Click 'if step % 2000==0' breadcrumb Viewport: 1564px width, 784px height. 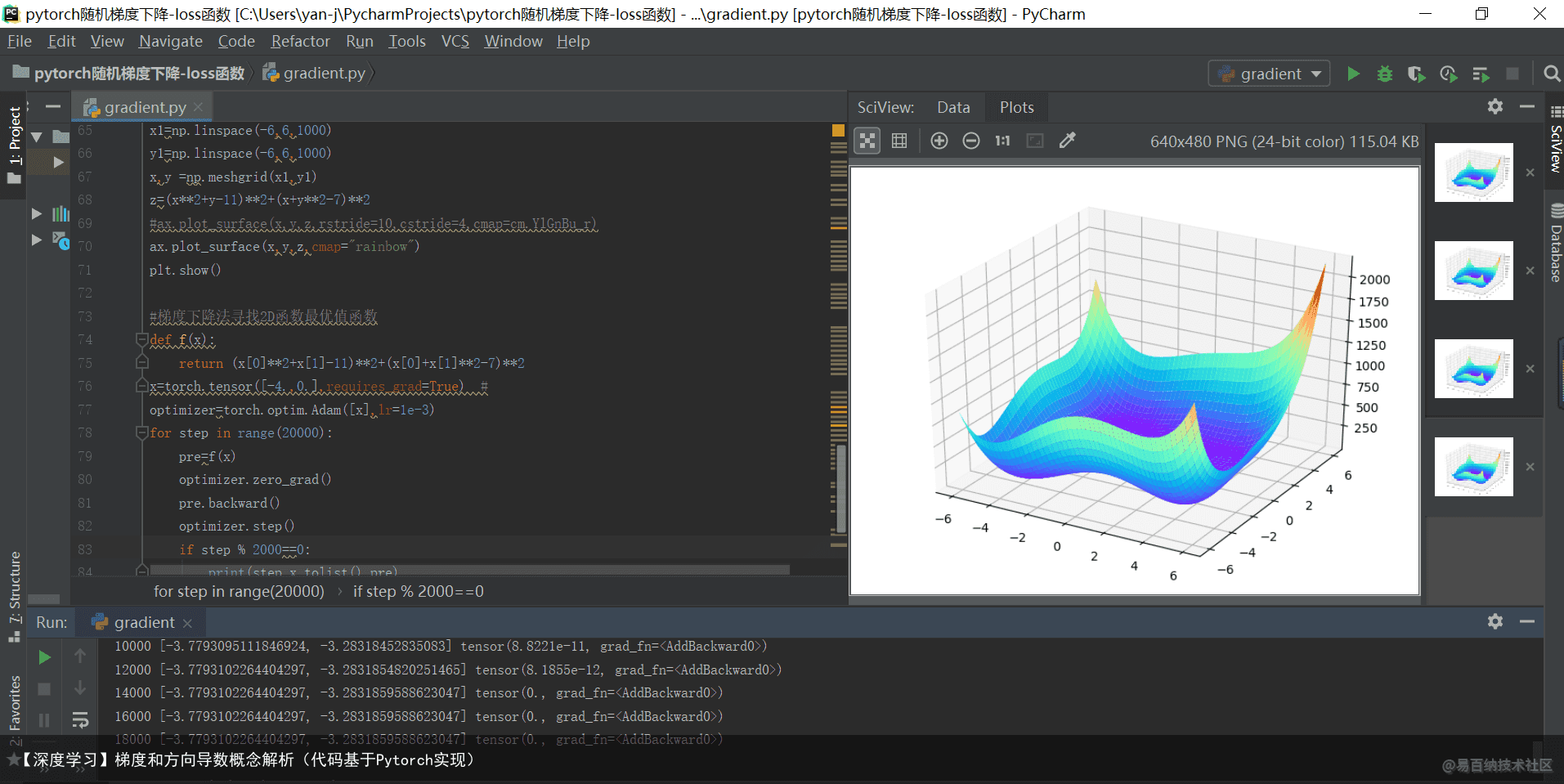pyautogui.click(x=419, y=591)
